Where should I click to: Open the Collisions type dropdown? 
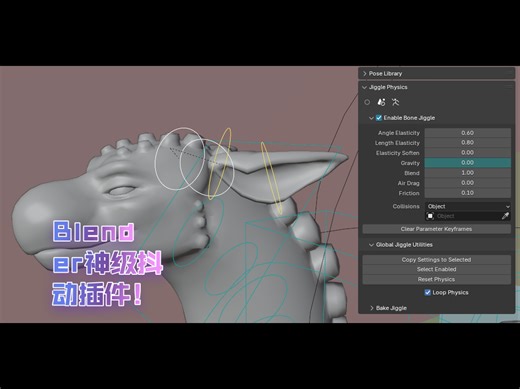468,206
